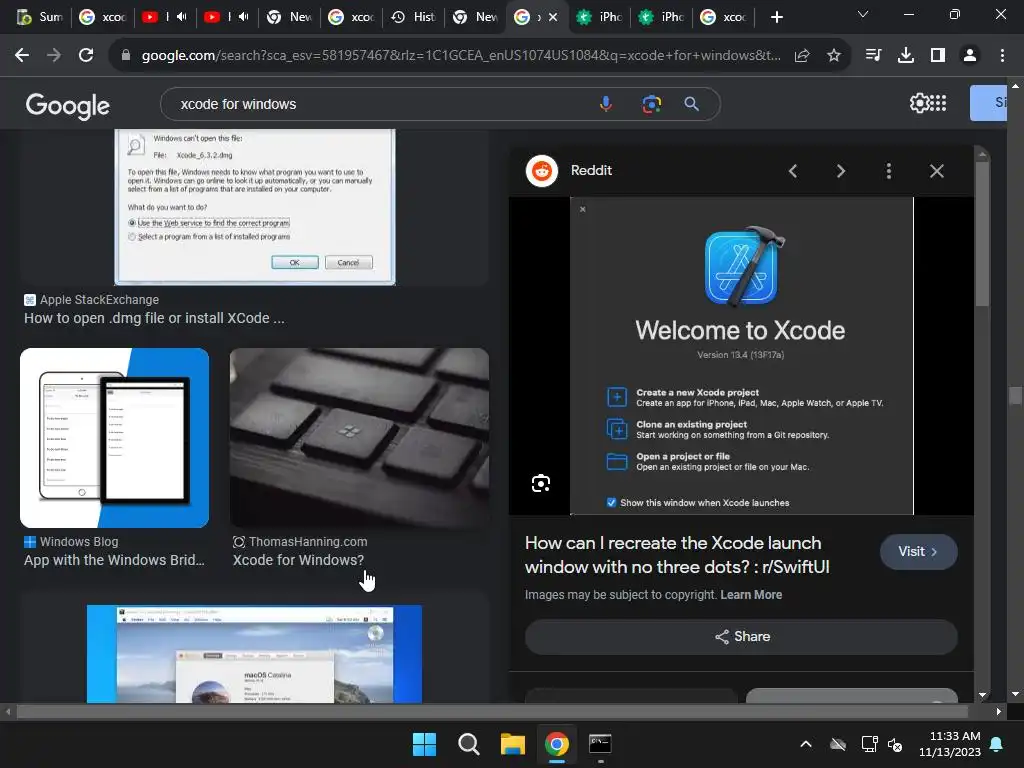The height and width of the screenshot is (768, 1024).
Task: Open the enlarged Welcome to Xcode image
Action: (741, 356)
